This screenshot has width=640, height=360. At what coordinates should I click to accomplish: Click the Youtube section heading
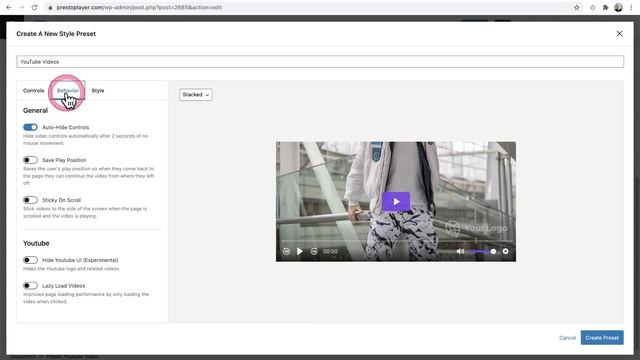click(36, 243)
